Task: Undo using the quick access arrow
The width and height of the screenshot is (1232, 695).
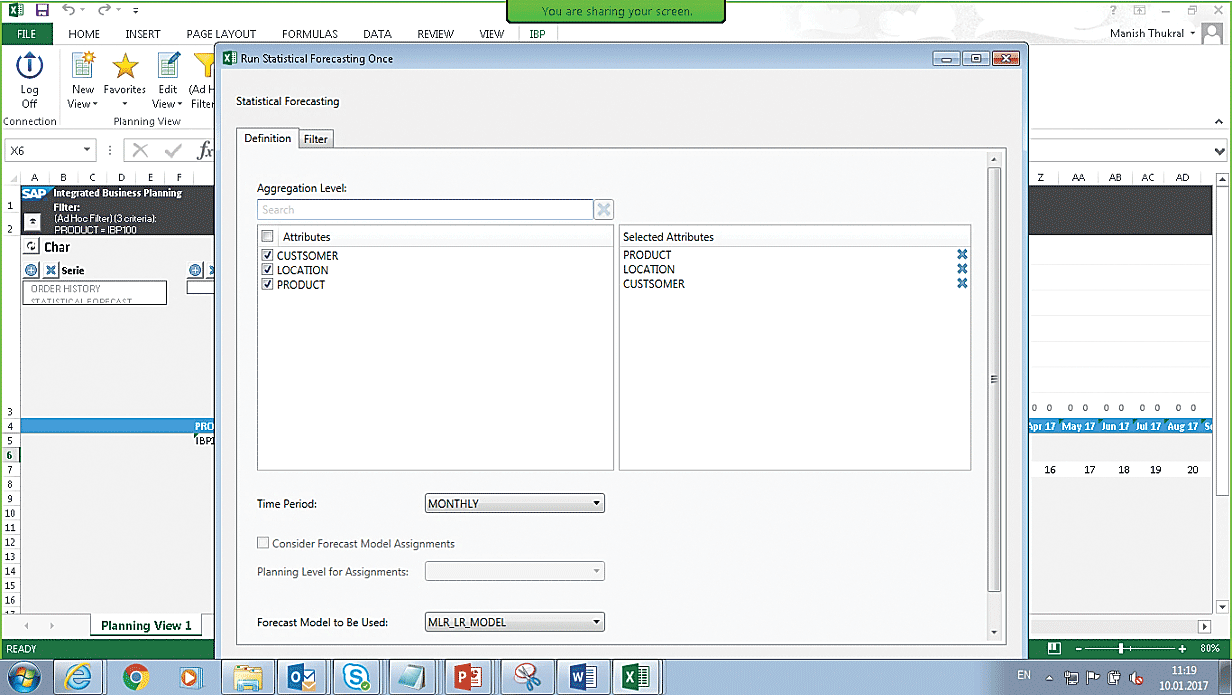Action: point(68,10)
